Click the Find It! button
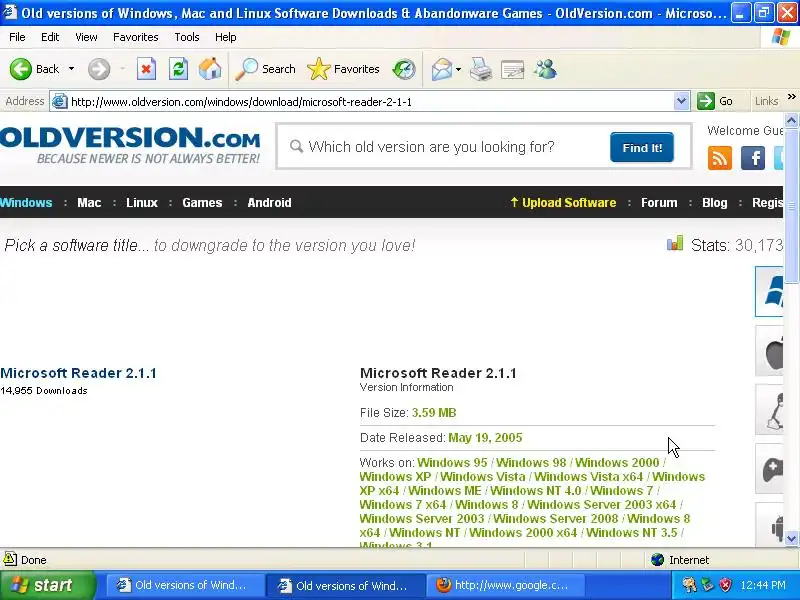This screenshot has width=800, height=600. click(x=642, y=147)
